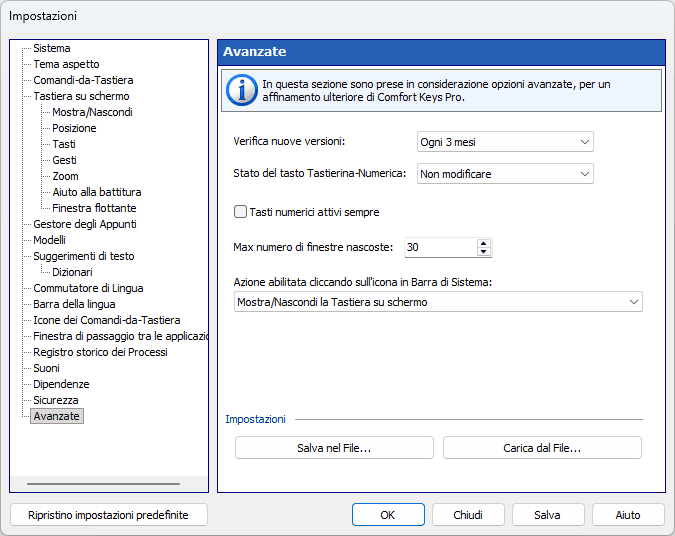Select Tastiera su schermo tree item
675x536 pixels.
click(81, 96)
